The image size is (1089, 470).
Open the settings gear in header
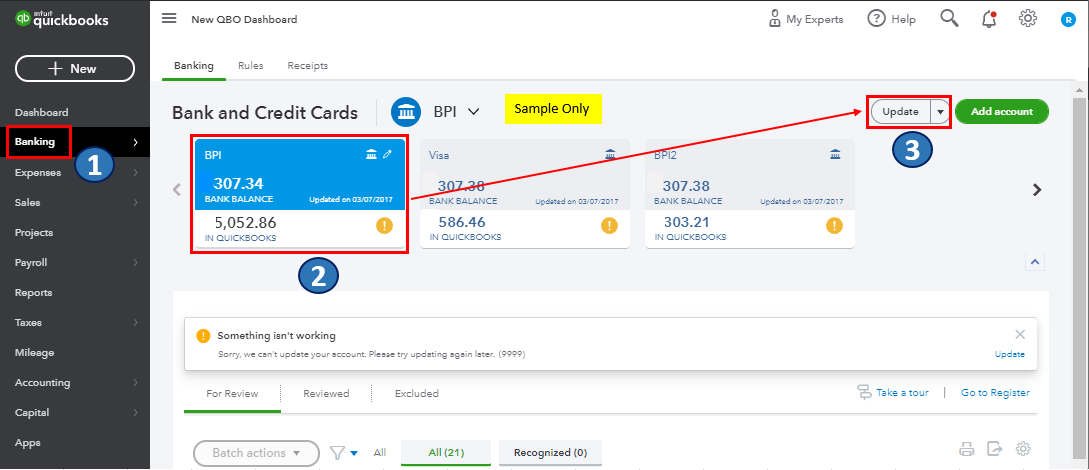click(1028, 19)
